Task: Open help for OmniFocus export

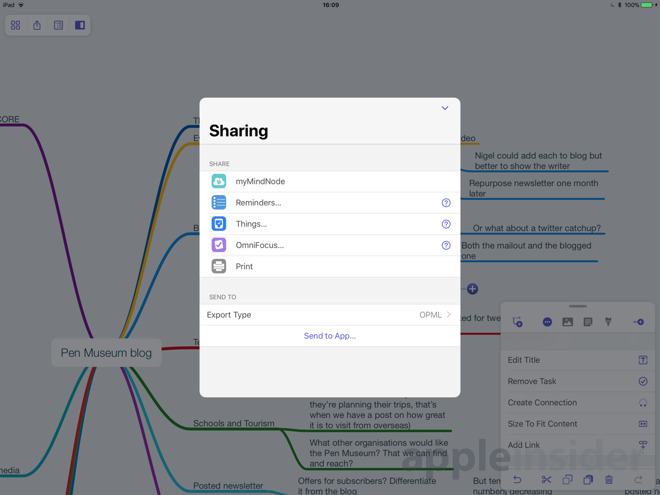Action: [x=446, y=245]
